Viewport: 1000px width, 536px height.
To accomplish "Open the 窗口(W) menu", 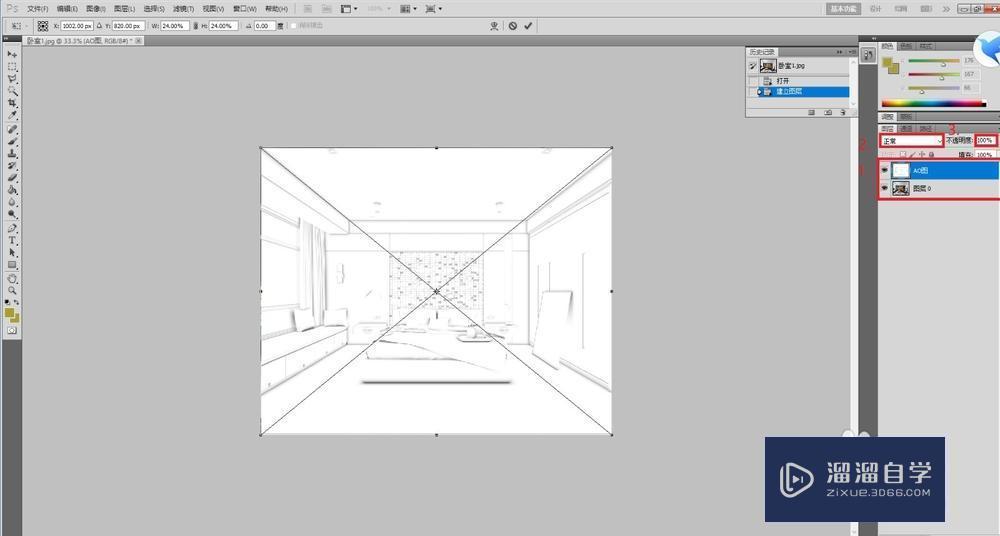I will pos(244,9).
